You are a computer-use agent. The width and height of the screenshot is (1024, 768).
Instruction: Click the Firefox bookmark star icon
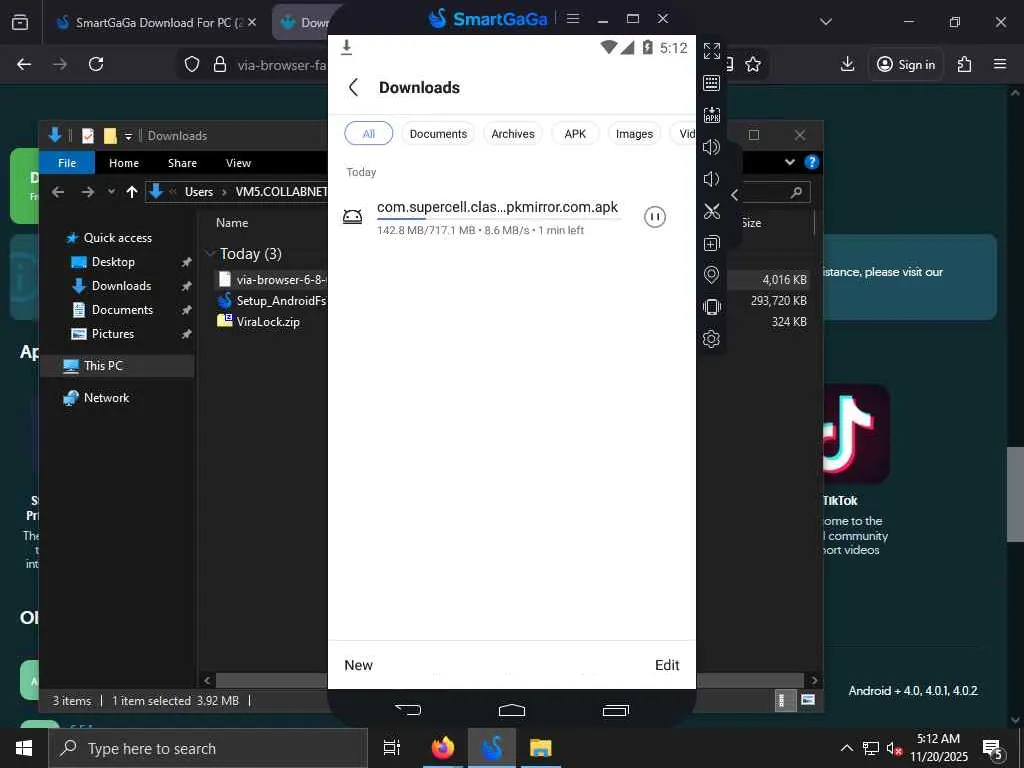(753, 64)
